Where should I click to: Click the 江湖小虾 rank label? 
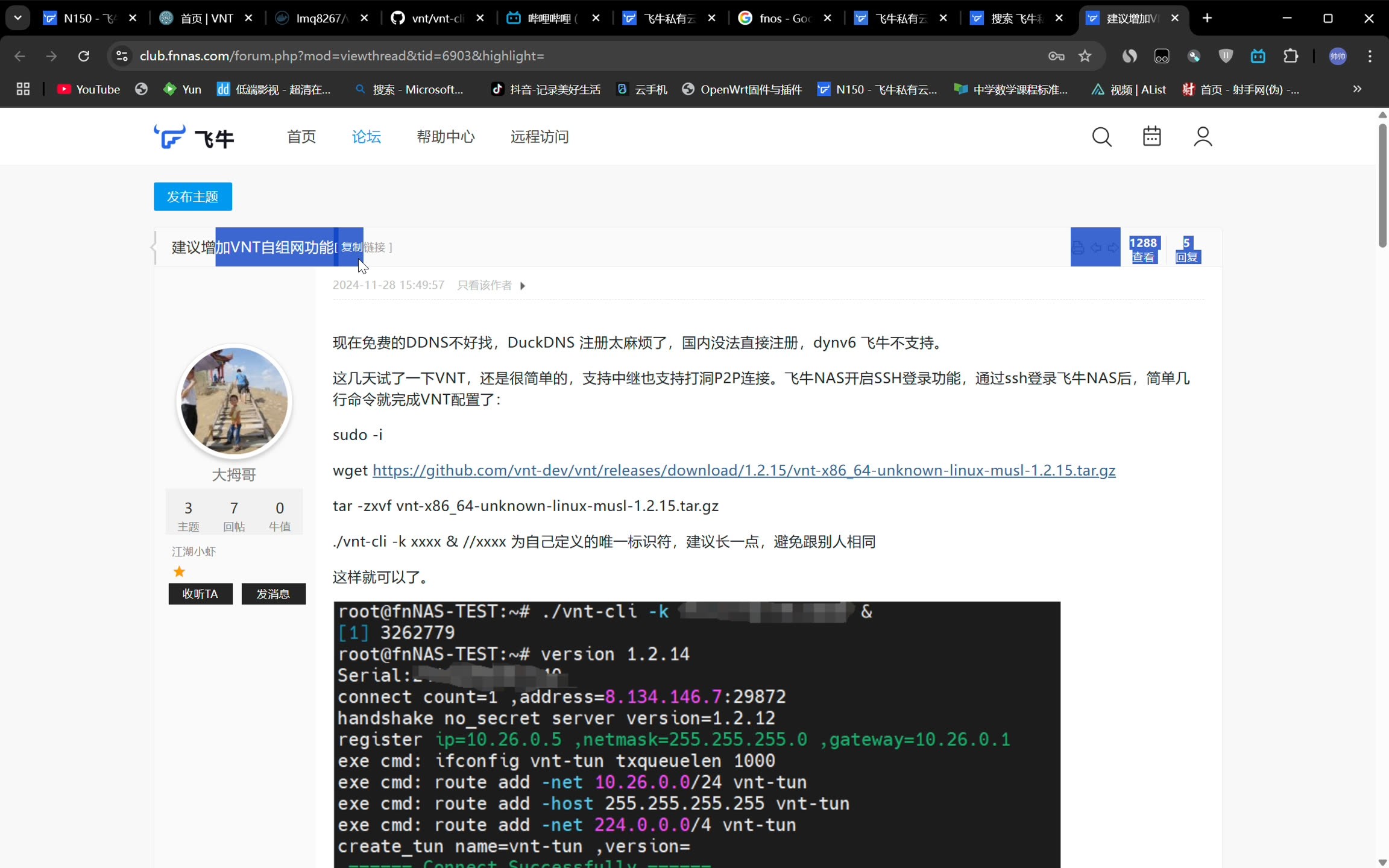click(x=194, y=552)
